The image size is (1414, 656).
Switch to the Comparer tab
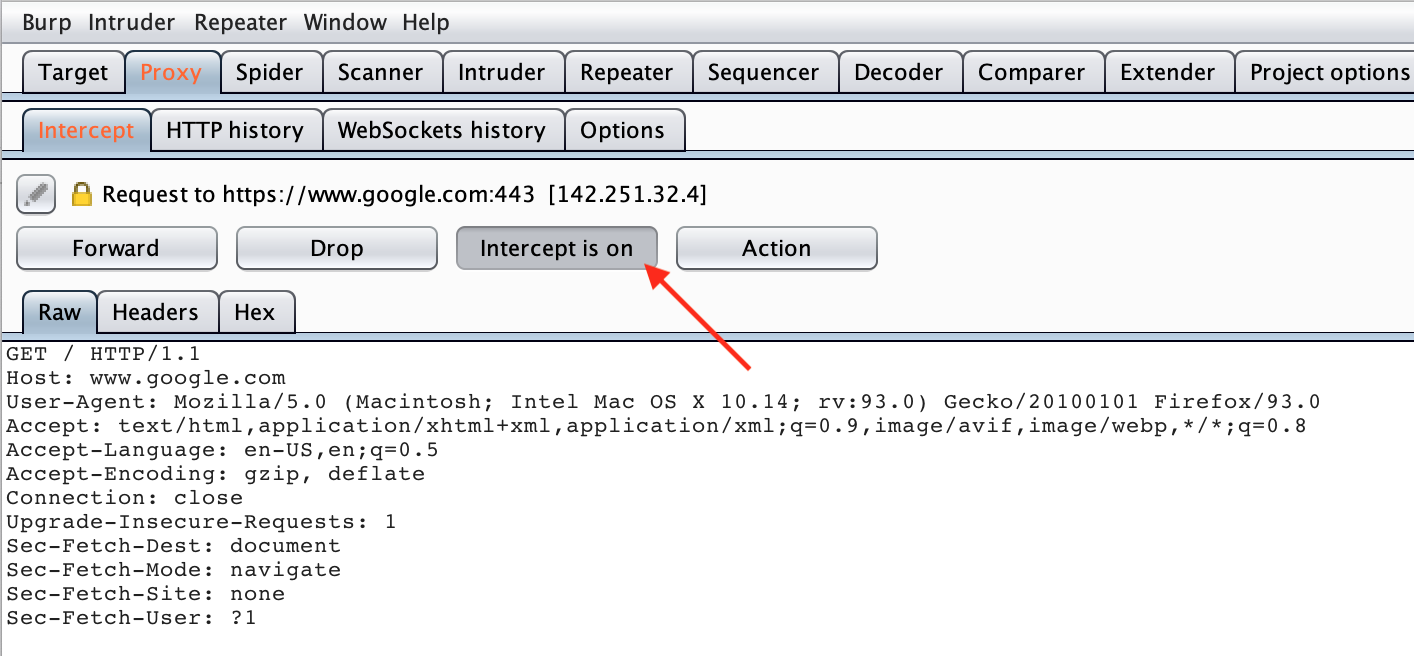(x=1033, y=71)
